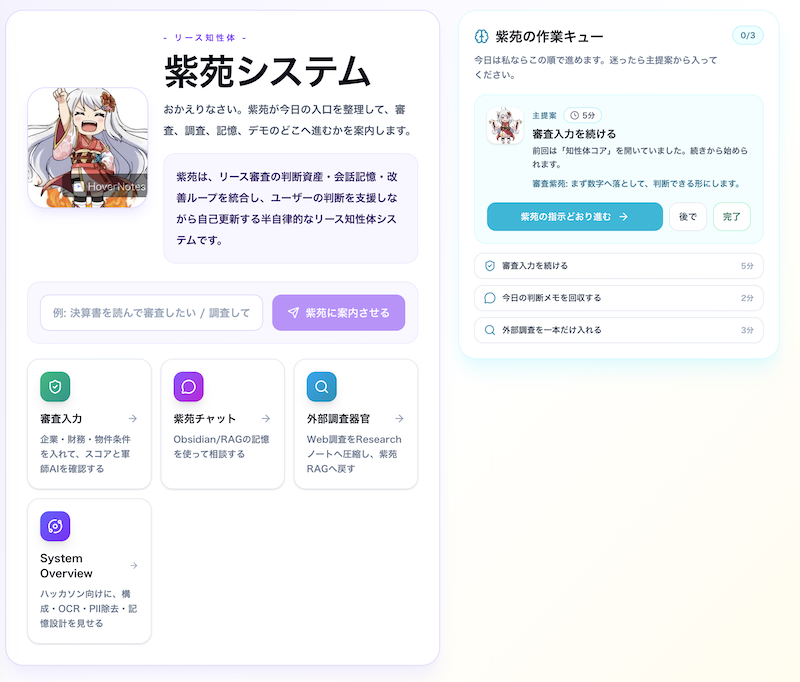Open the 外部調査を一本だけ入れる queue row
Viewport: 800px width, 682px height.
point(618,330)
